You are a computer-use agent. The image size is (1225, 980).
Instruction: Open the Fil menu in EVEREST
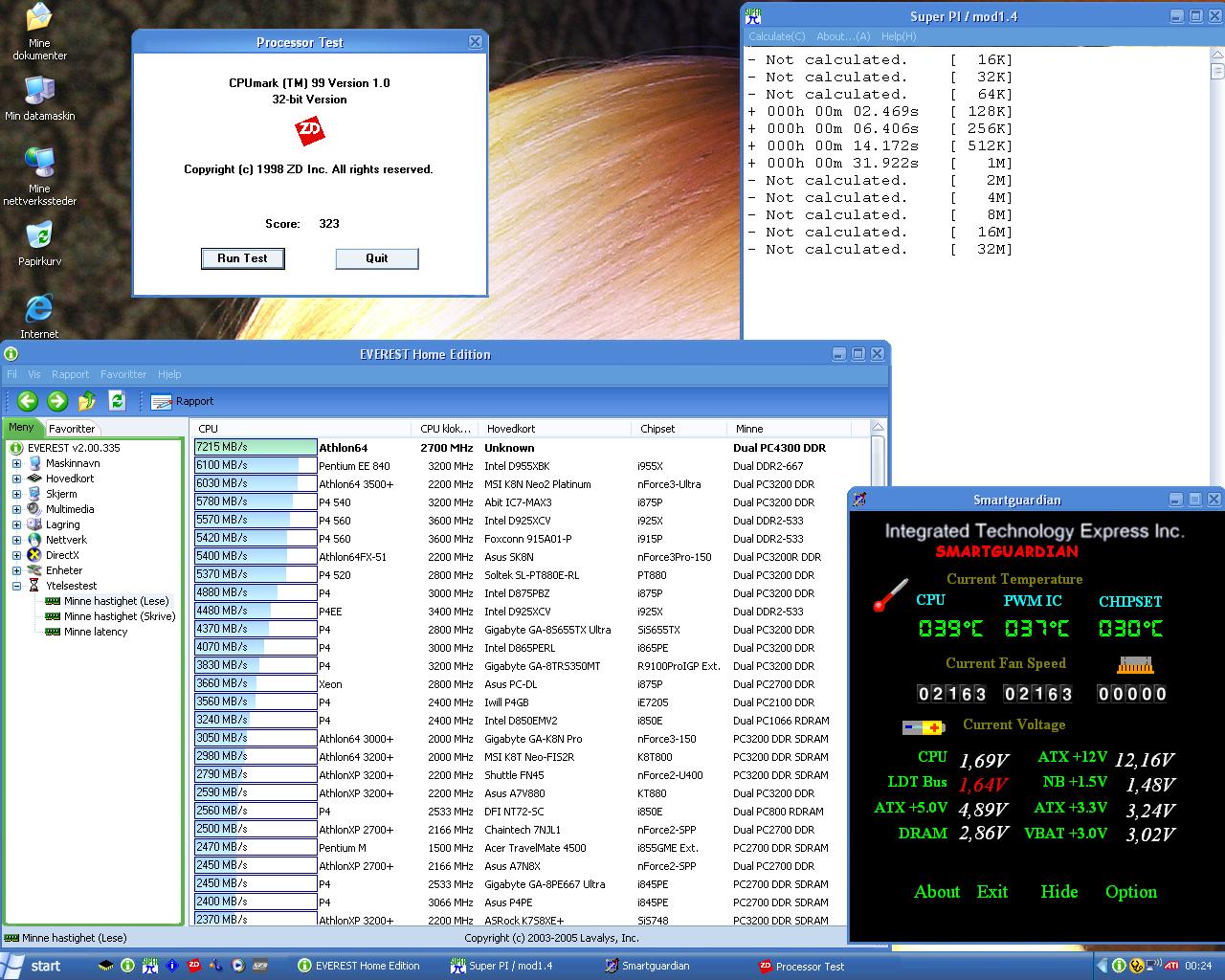click(x=11, y=374)
